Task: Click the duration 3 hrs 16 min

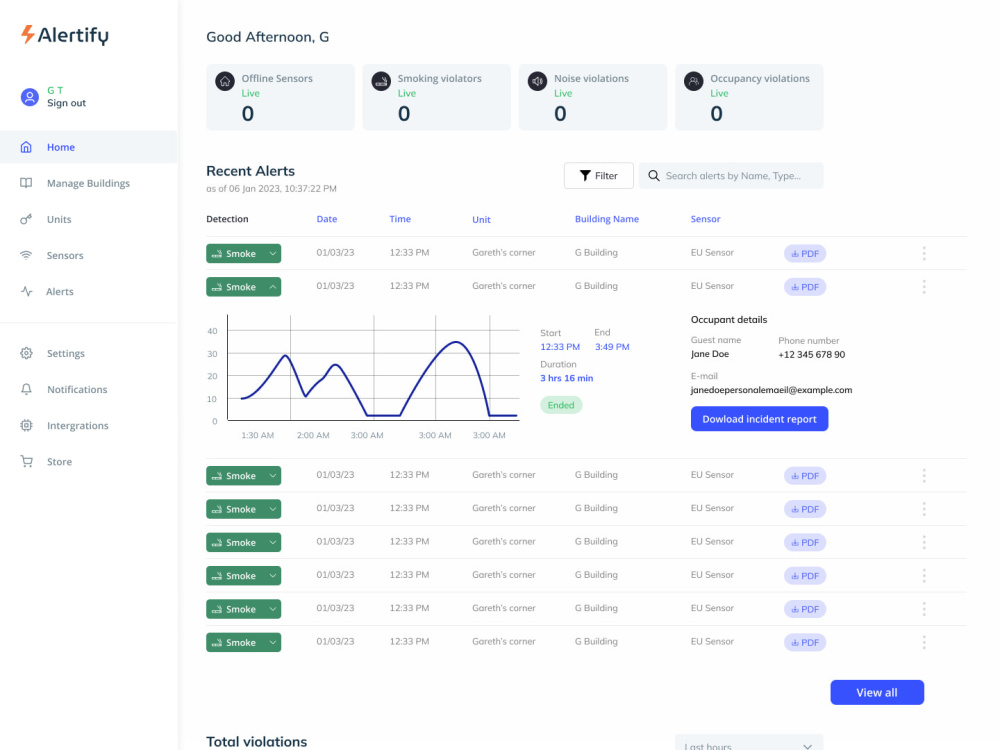Action: coord(566,378)
